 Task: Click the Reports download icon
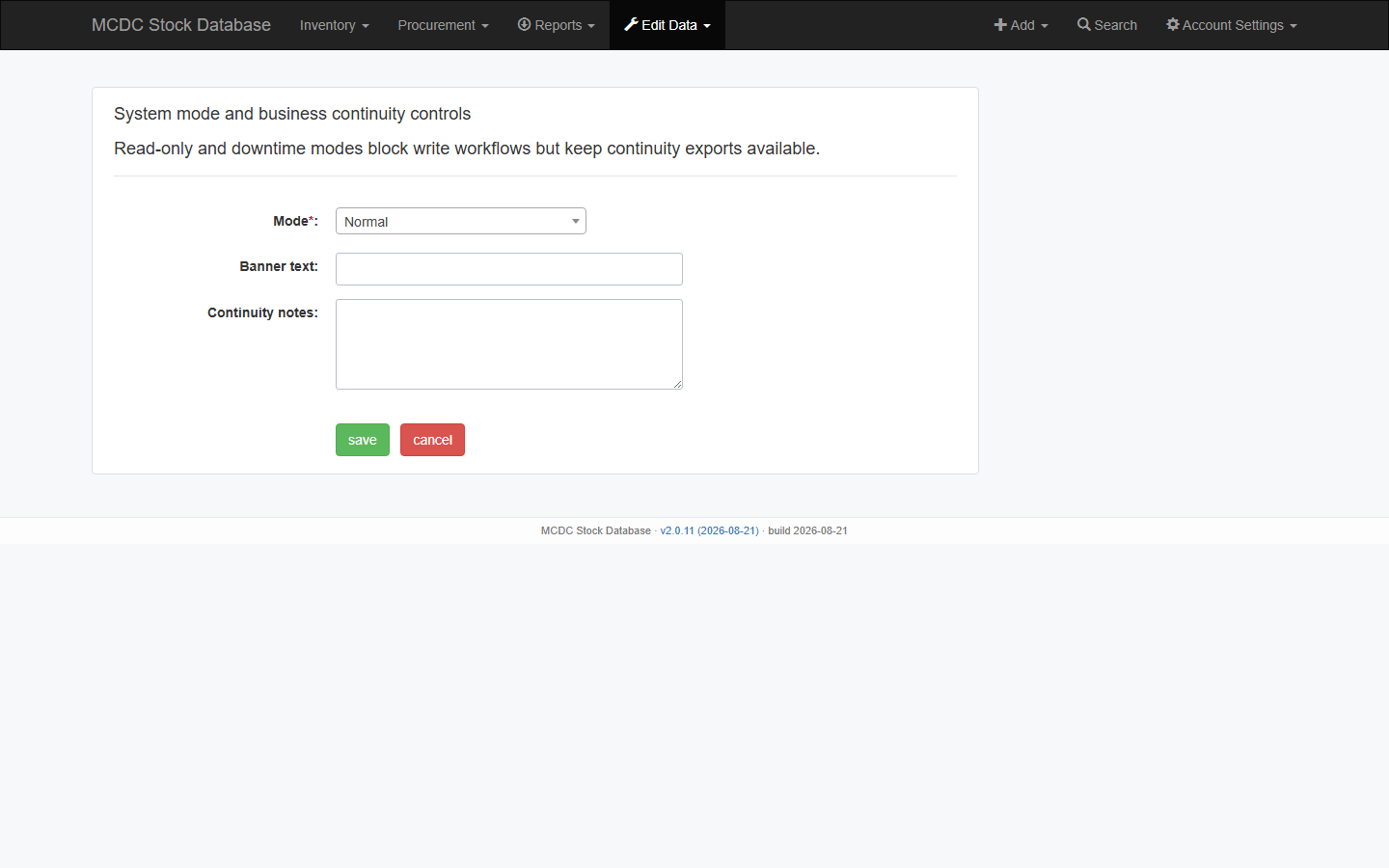tap(525, 24)
